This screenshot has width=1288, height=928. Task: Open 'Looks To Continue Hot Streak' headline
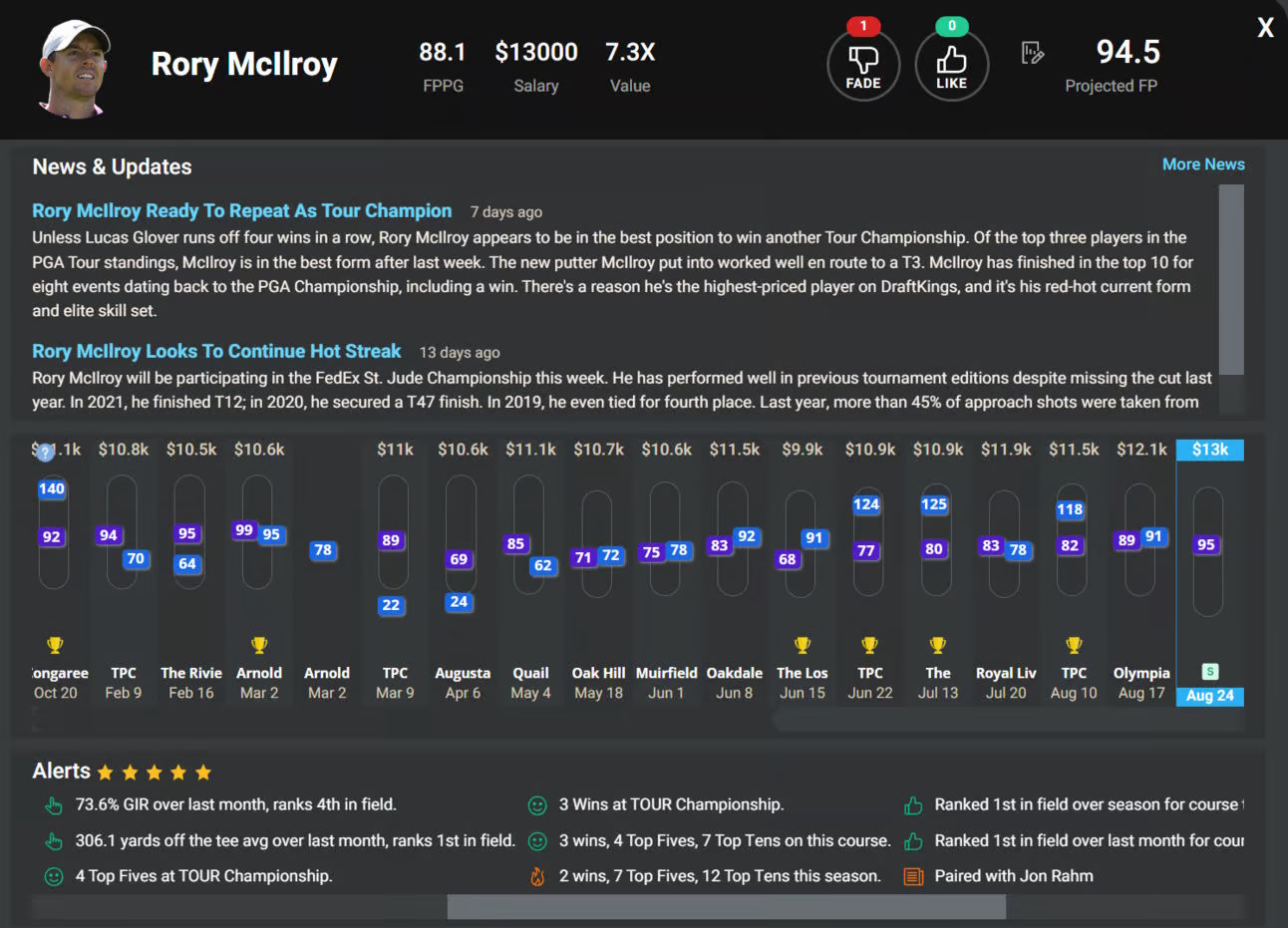(216, 352)
